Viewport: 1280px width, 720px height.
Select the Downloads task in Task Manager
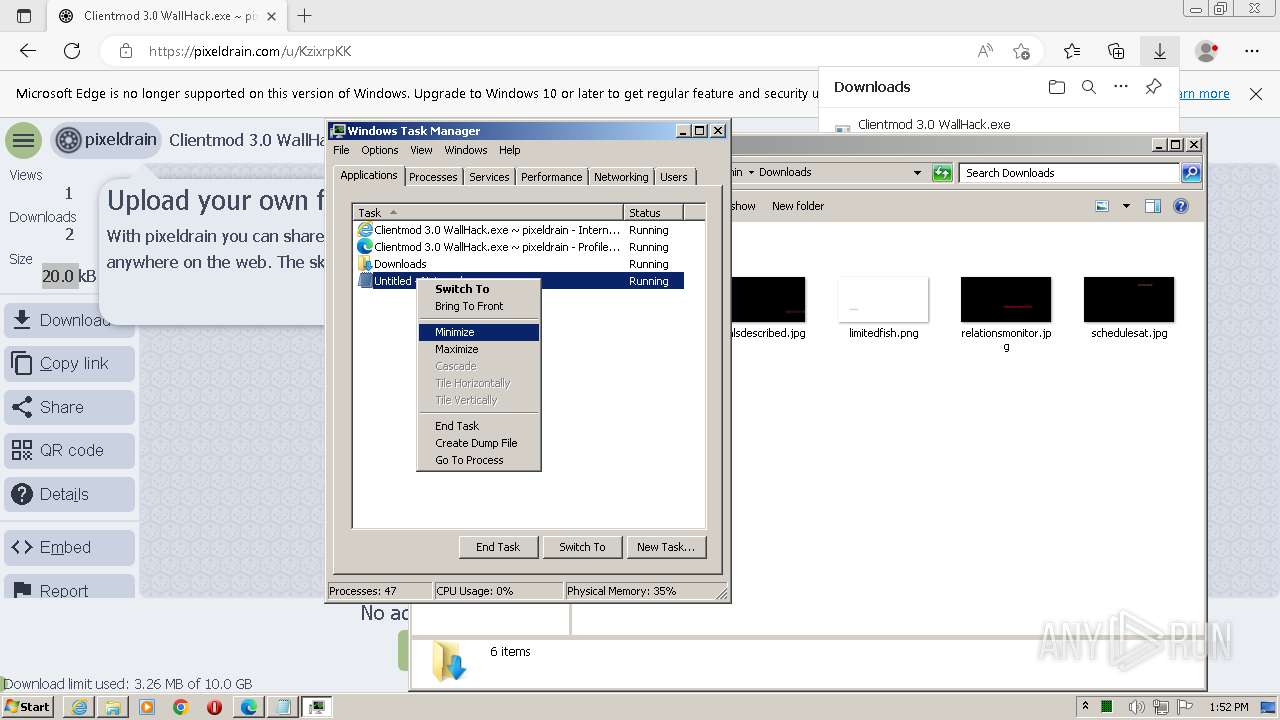[519, 264]
